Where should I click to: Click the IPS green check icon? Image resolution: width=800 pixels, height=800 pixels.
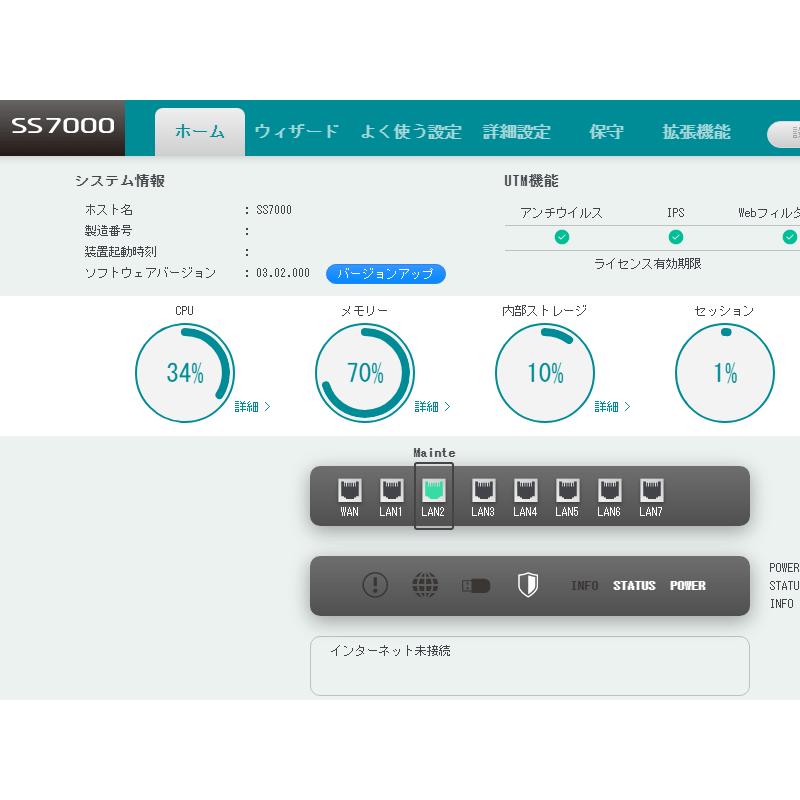tap(676, 237)
